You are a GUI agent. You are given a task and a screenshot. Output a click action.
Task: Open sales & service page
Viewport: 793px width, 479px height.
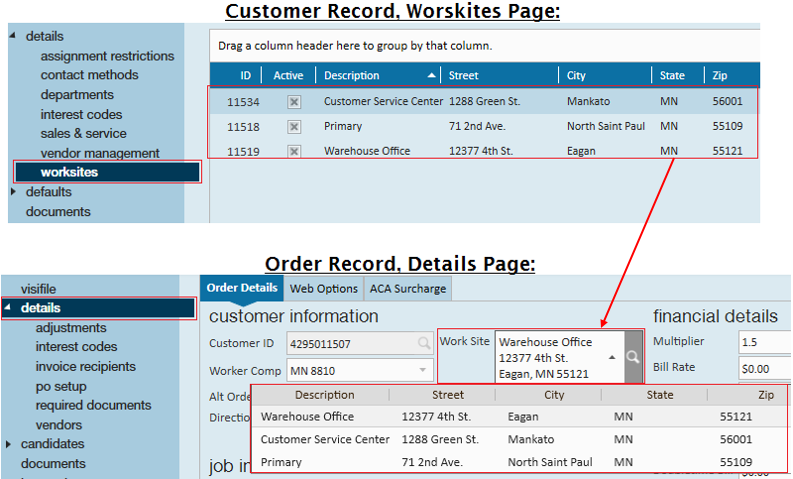tap(83, 134)
